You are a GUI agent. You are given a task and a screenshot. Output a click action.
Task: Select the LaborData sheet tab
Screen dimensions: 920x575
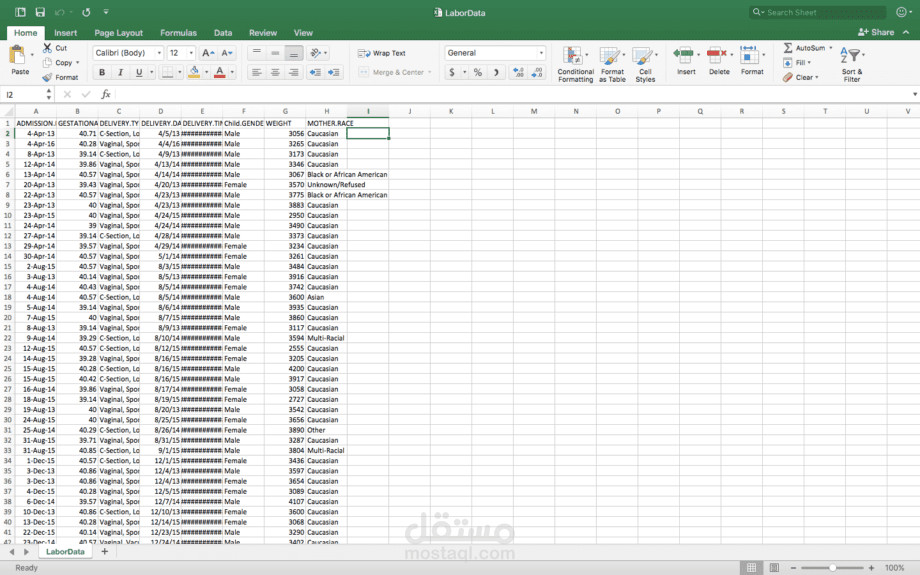point(65,552)
